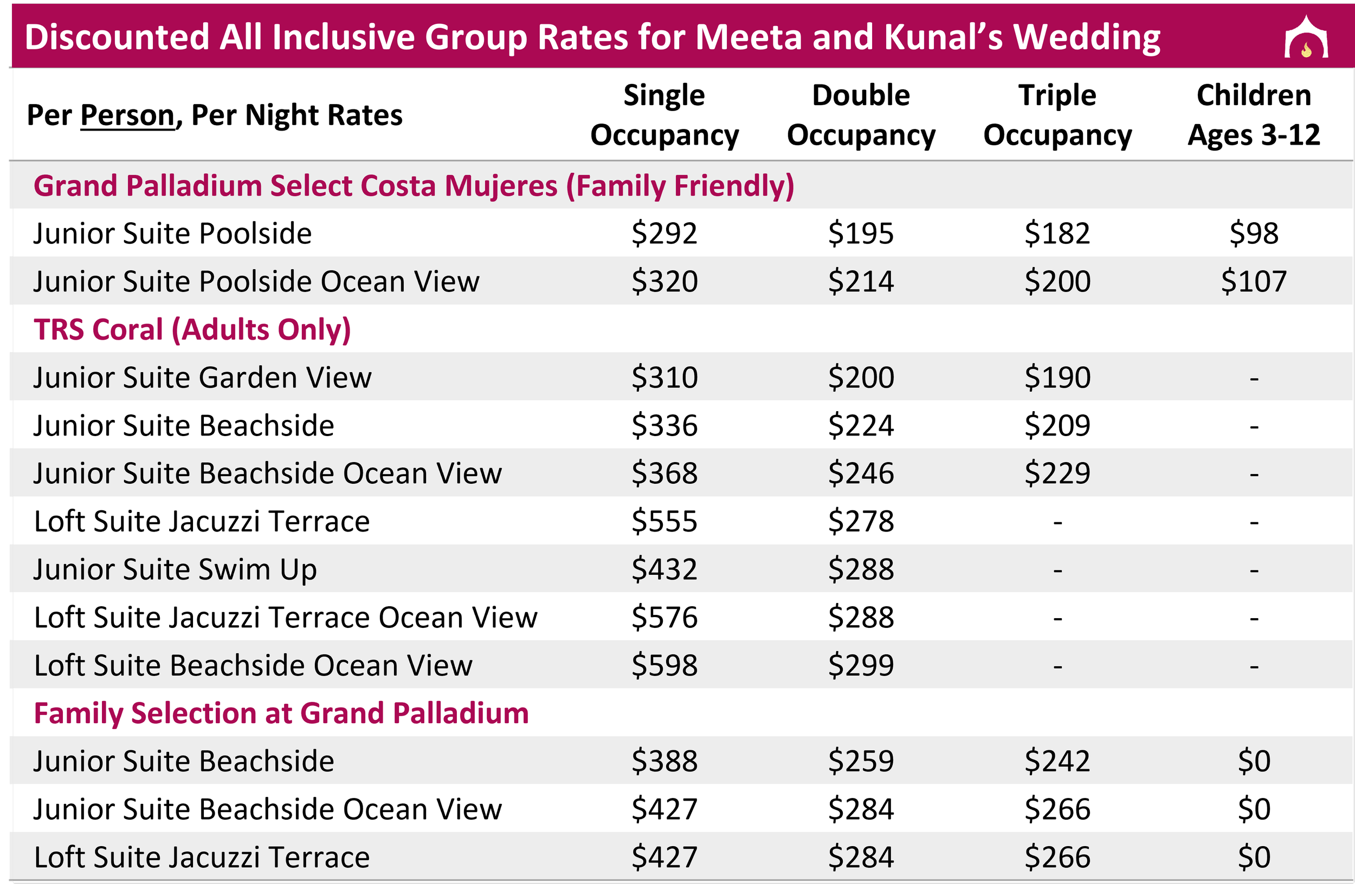The width and height of the screenshot is (1355, 896).
Task: Click the $388 Family Selection Beachside rate
Action: (664, 761)
